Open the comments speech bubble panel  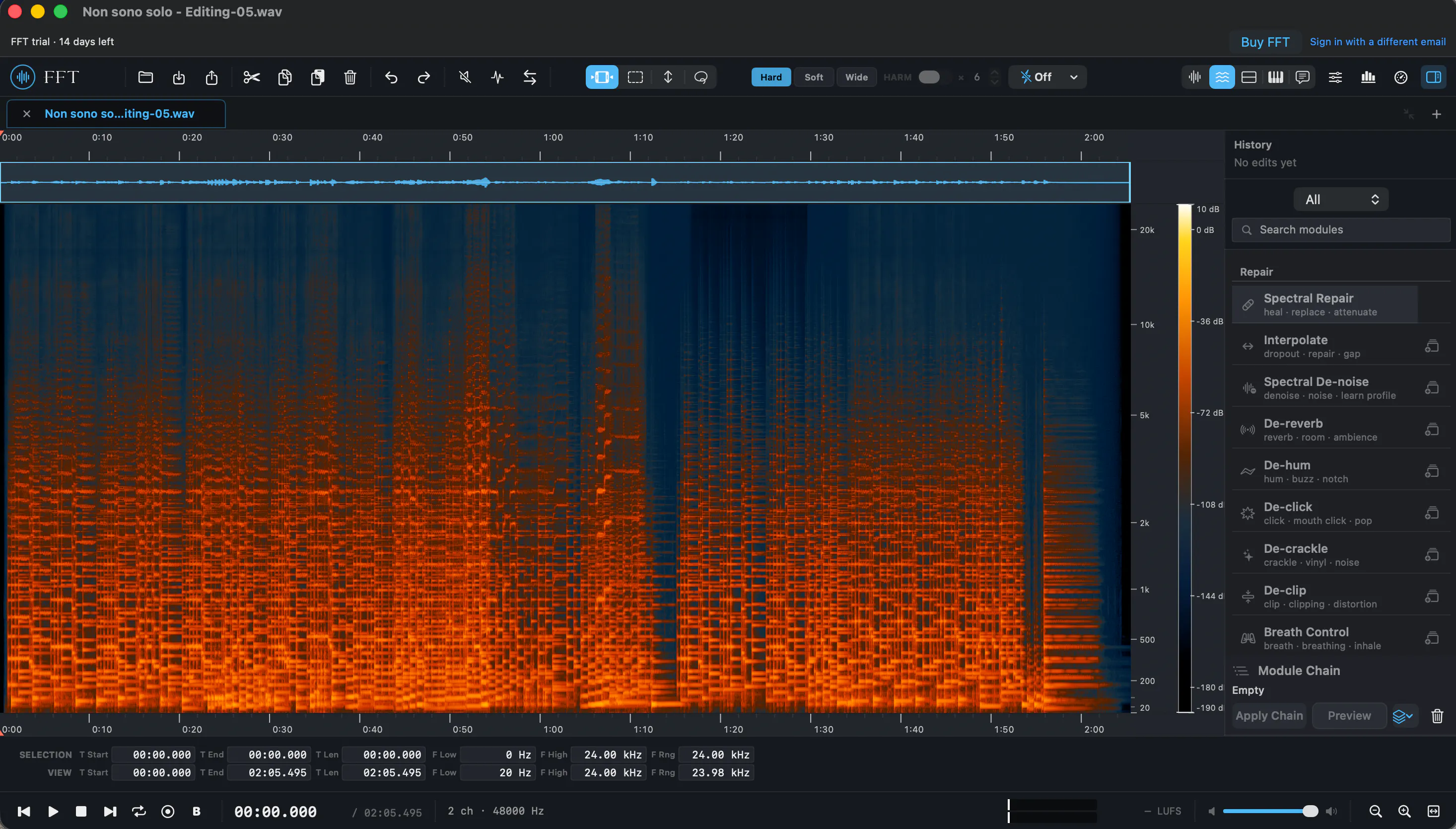point(1303,77)
